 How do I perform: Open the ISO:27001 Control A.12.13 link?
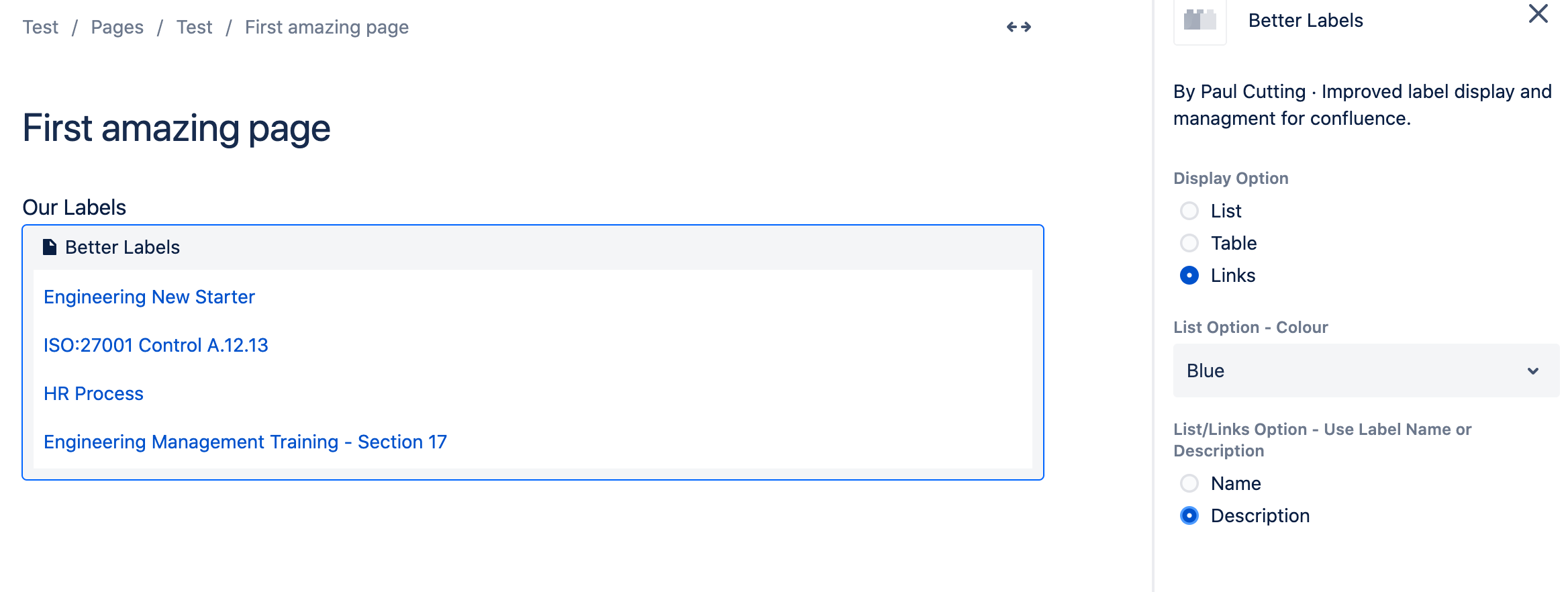point(156,345)
